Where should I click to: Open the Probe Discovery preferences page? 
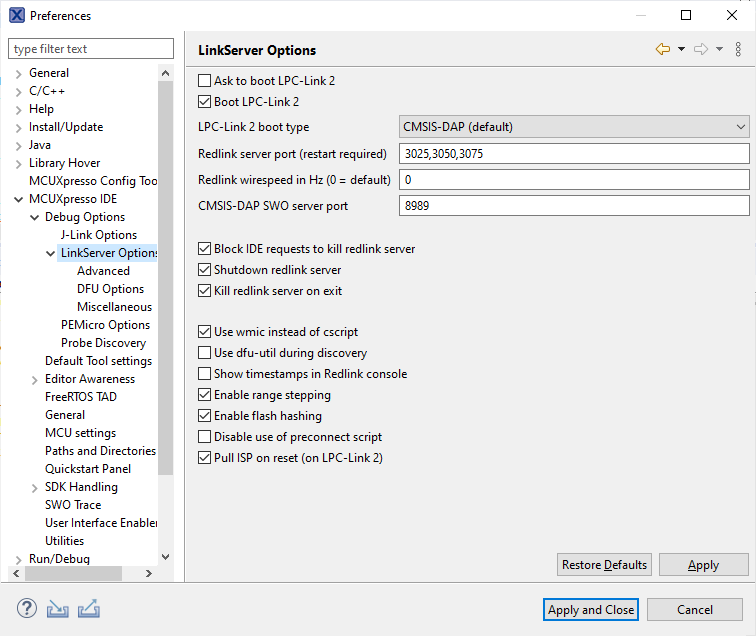point(103,343)
